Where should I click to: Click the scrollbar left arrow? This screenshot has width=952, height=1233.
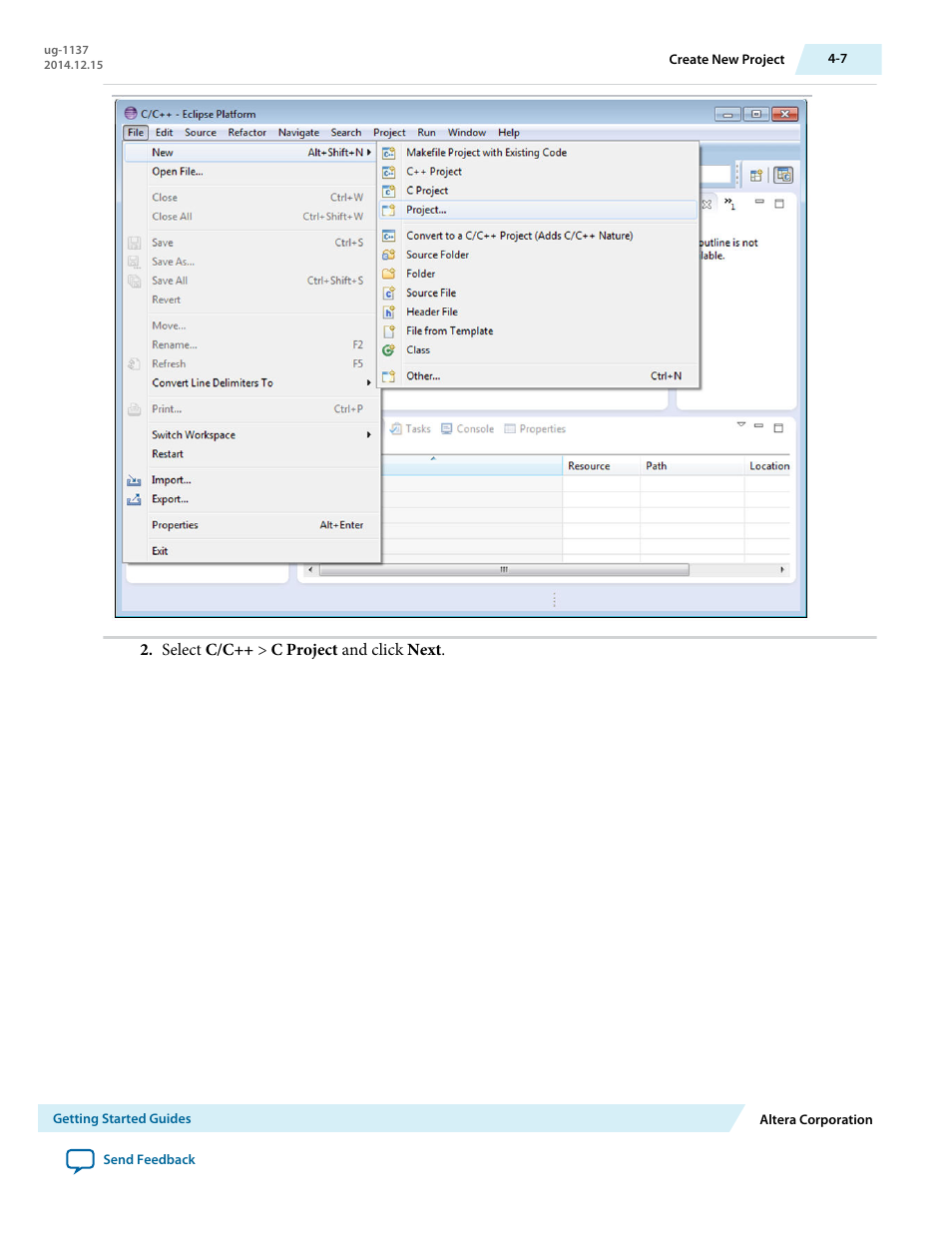[x=310, y=570]
